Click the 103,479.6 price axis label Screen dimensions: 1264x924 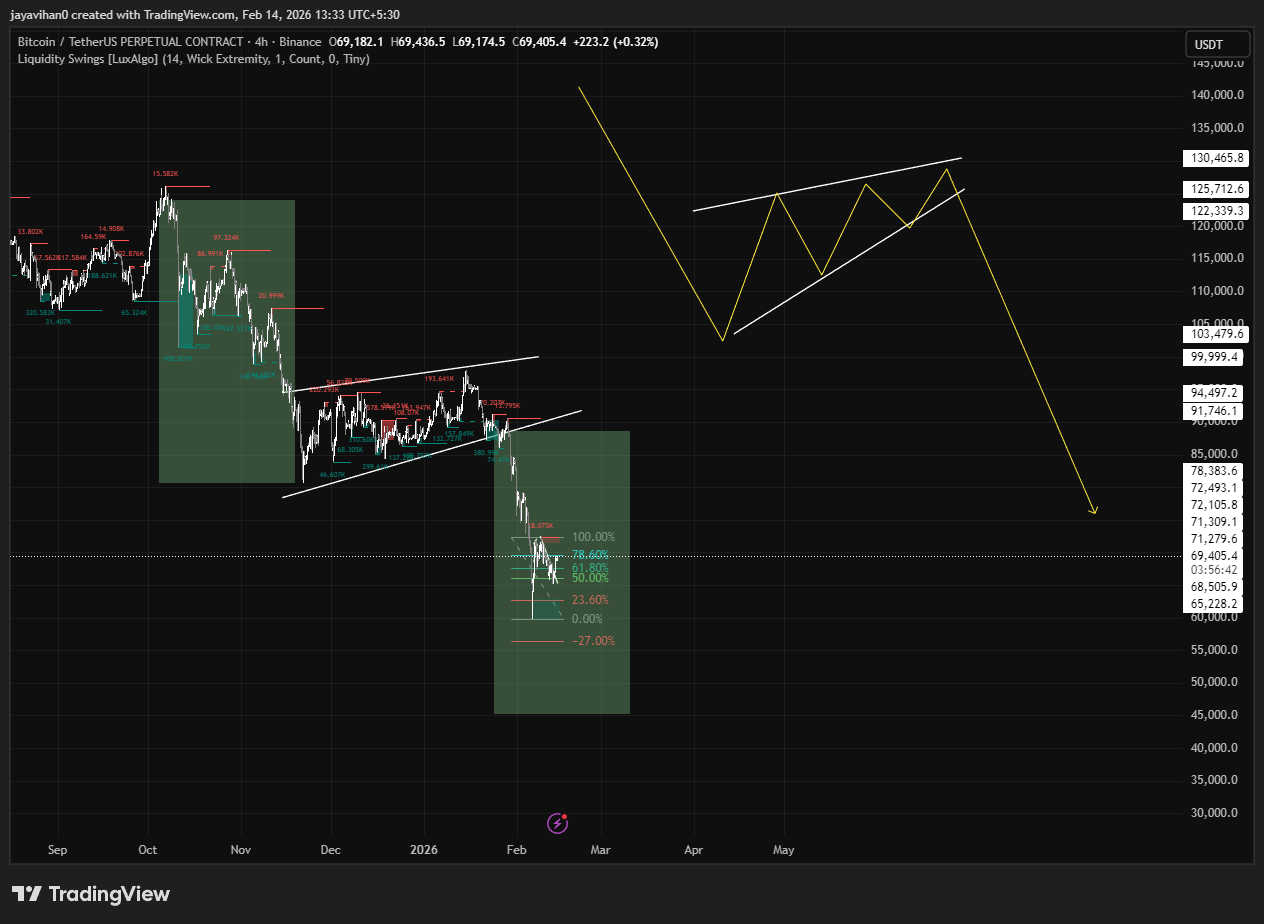pos(1216,334)
